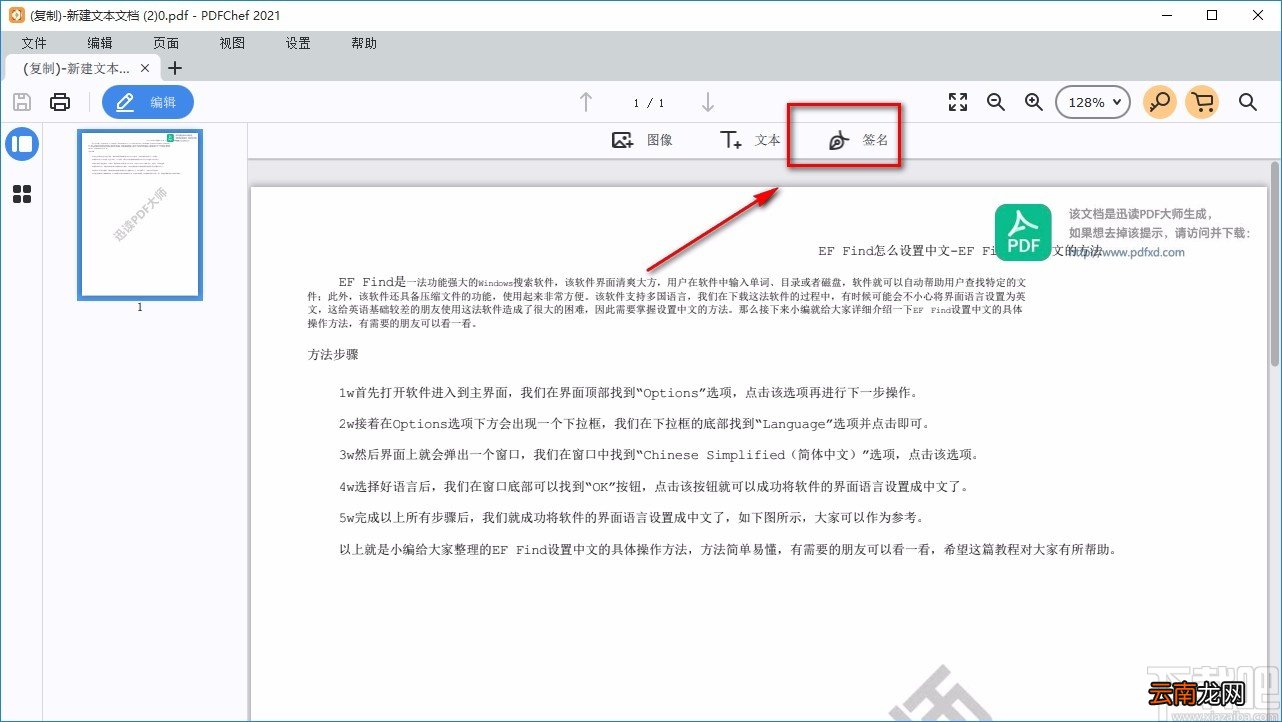Open the 帮助 menu
The height and width of the screenshot is (722, 1282).
point(364,43)
